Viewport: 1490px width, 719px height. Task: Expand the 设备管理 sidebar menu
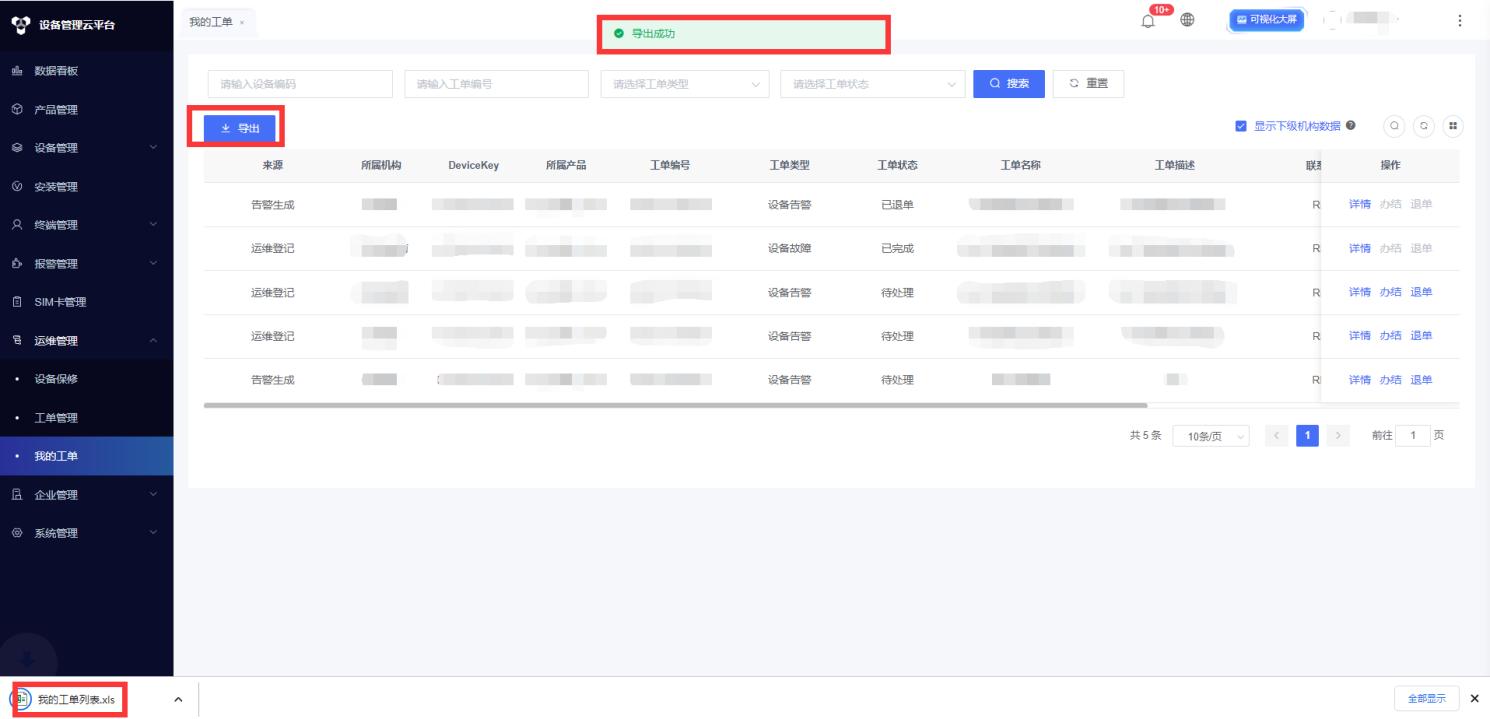point(86,148)
